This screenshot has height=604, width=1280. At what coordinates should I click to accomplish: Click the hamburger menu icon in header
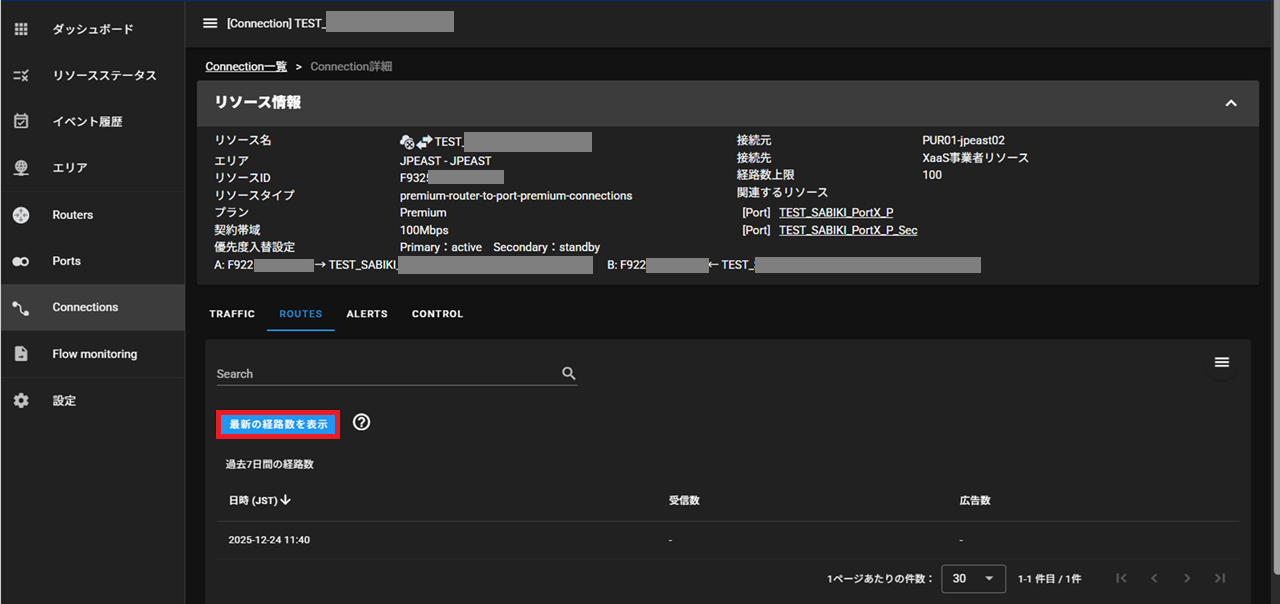pos(210,23)
